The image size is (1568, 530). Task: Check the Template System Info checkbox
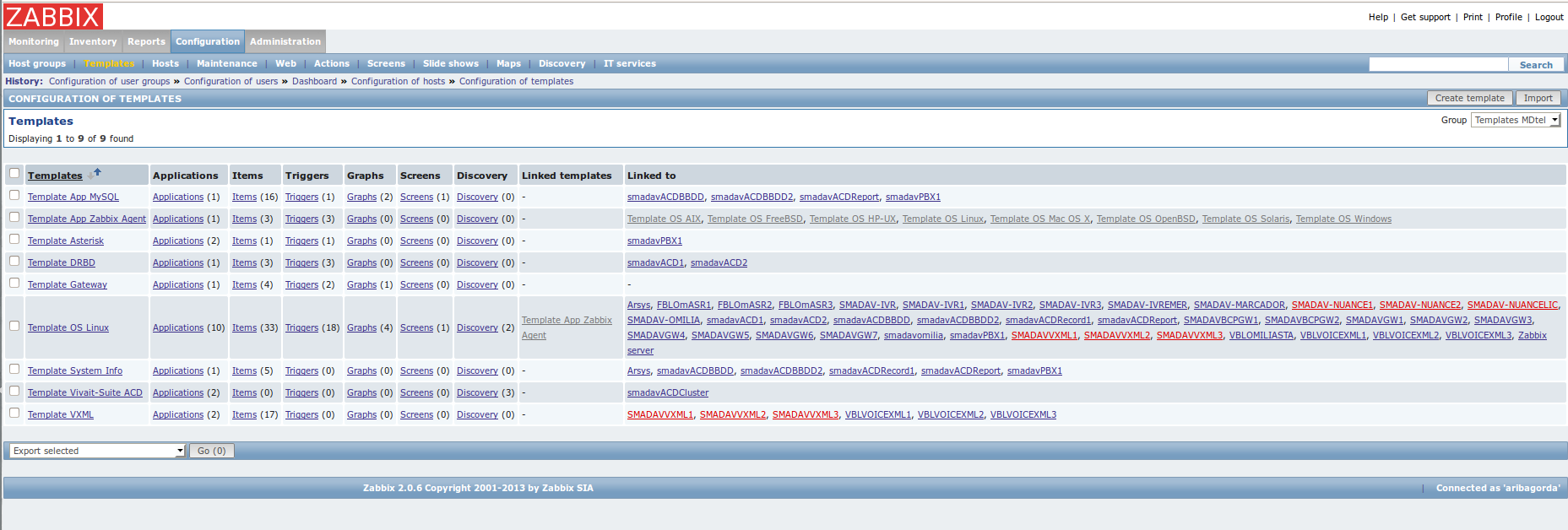[14, 369]
